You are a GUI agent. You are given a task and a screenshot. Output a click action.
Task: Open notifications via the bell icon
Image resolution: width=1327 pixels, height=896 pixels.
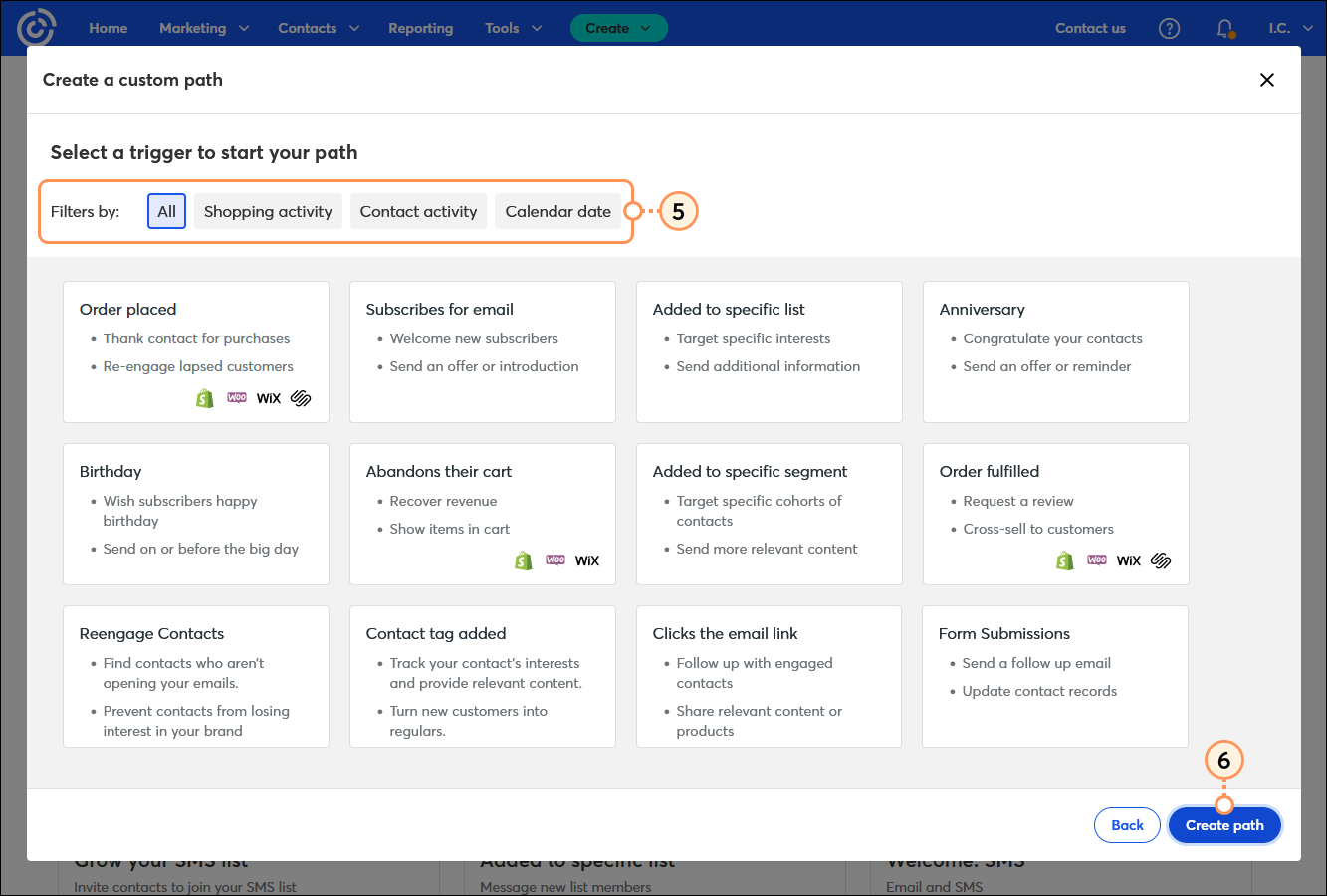click(1223, 28)
